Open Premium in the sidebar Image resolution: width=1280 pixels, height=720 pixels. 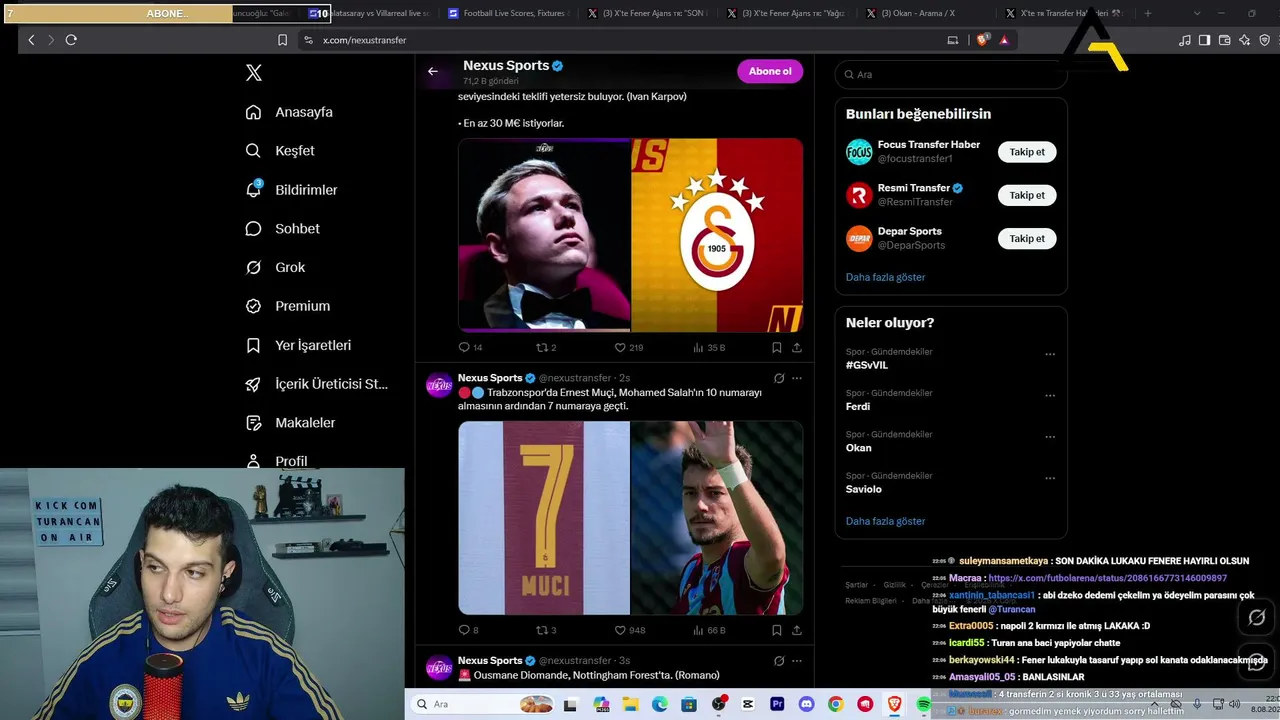[x=287, y=306]
